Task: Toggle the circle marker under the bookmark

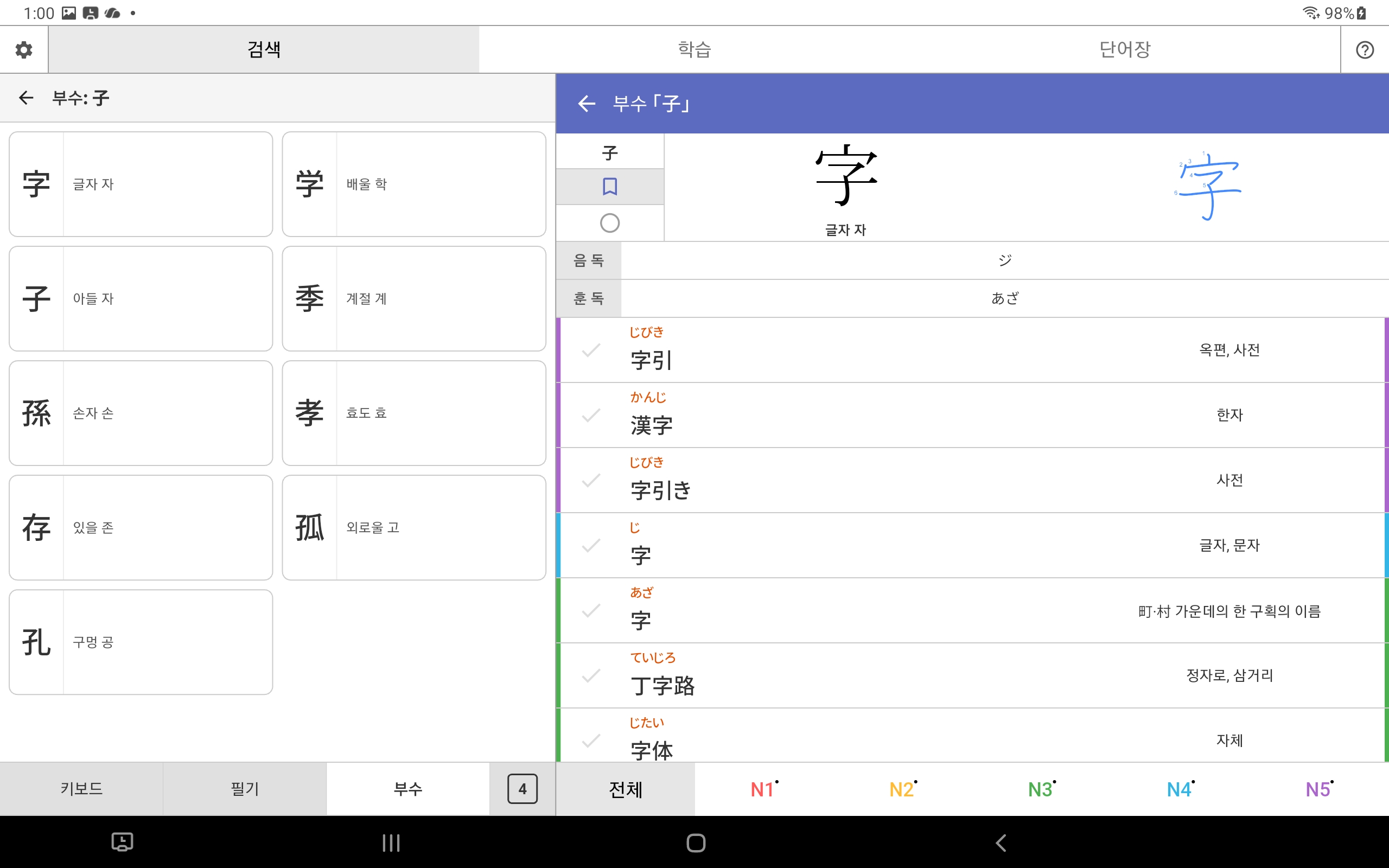Action: tap(609, 223)
